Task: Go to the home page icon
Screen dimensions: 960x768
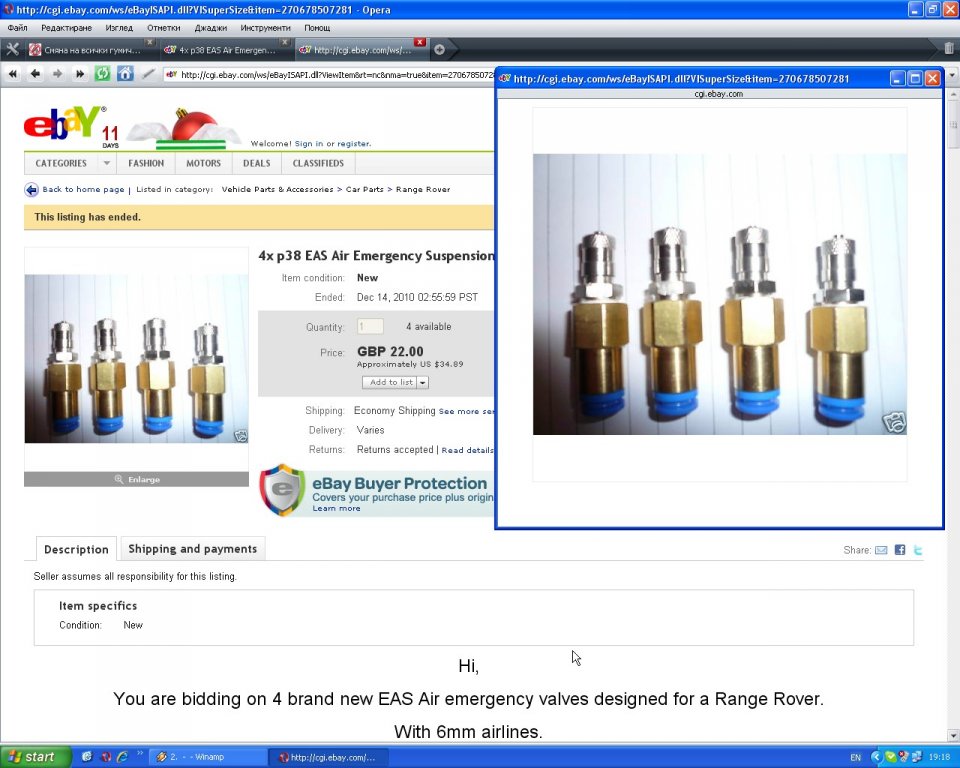Action: click(x=125, y=74)
